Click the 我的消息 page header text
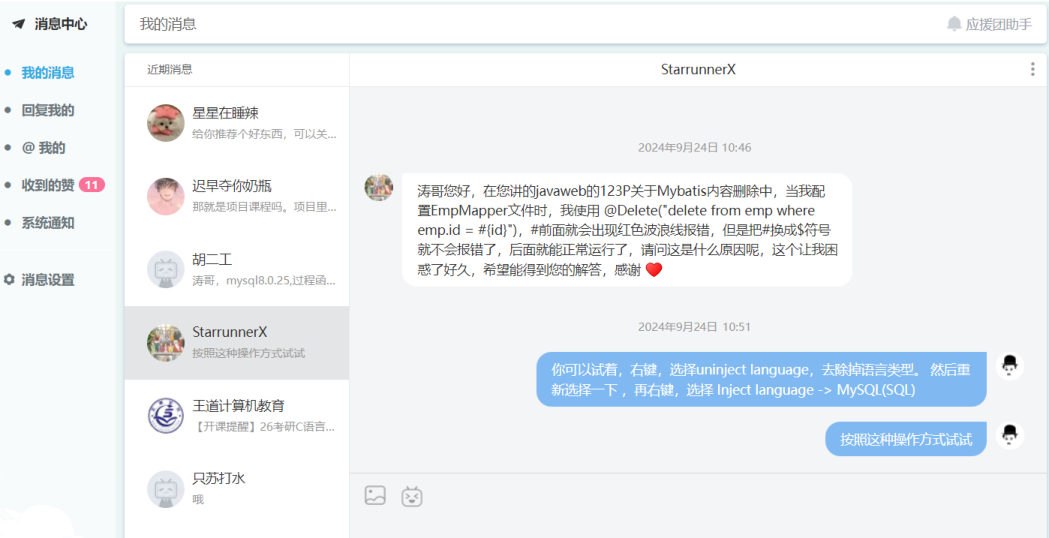Viewport: 1049px width, 538px height. [168, 24]
